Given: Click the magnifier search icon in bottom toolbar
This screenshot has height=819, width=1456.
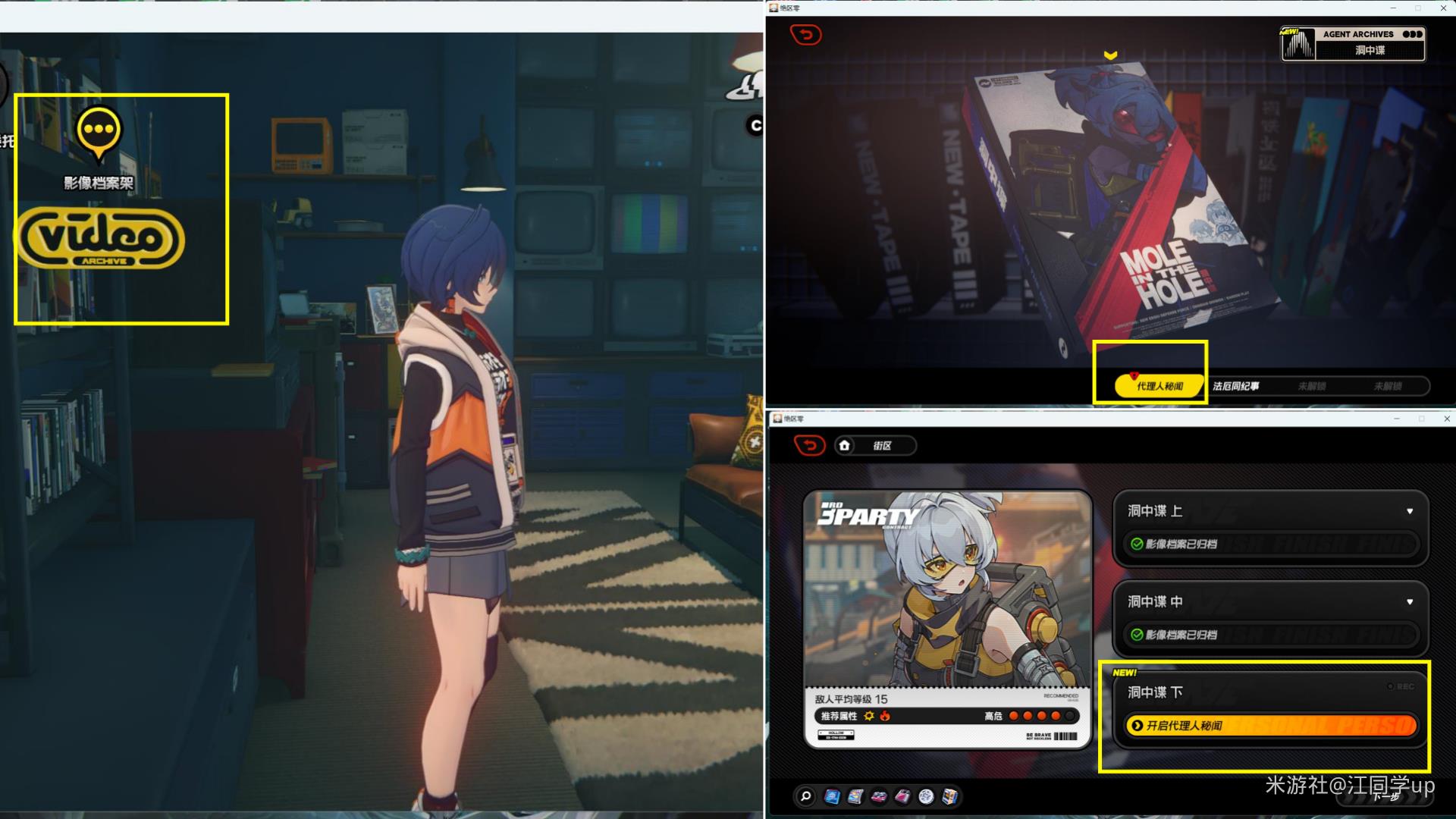Looking at the screenshot, I should (x=806, y=796).
